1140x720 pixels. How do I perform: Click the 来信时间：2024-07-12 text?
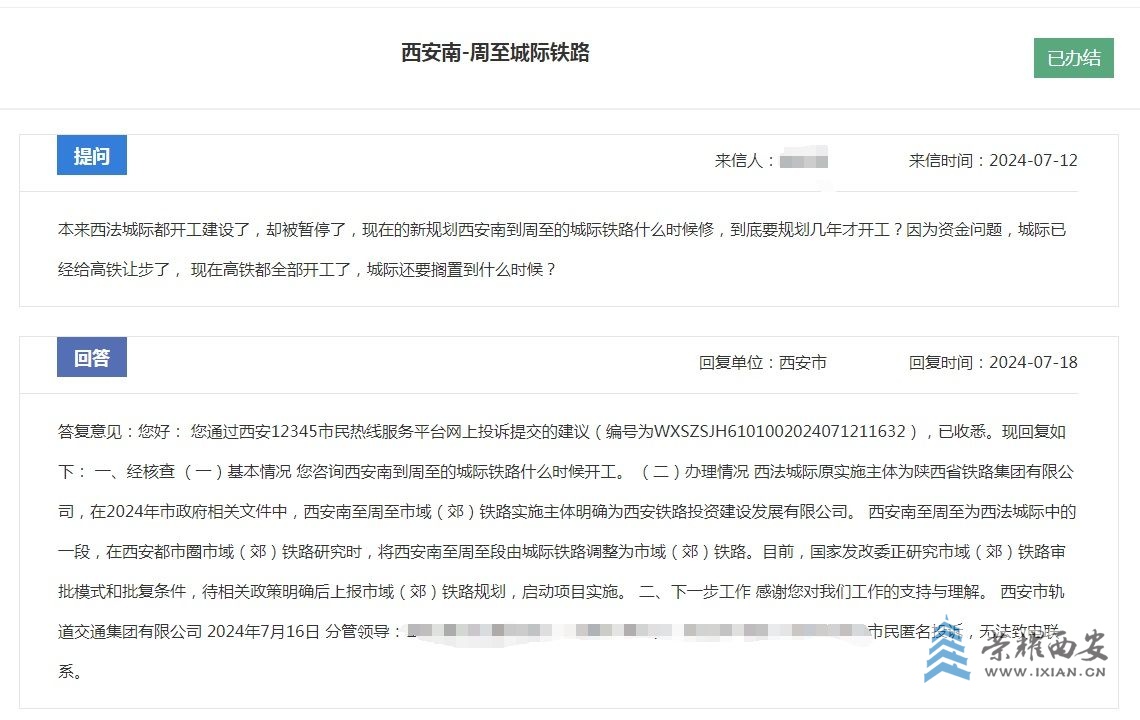tap(993, 161)
